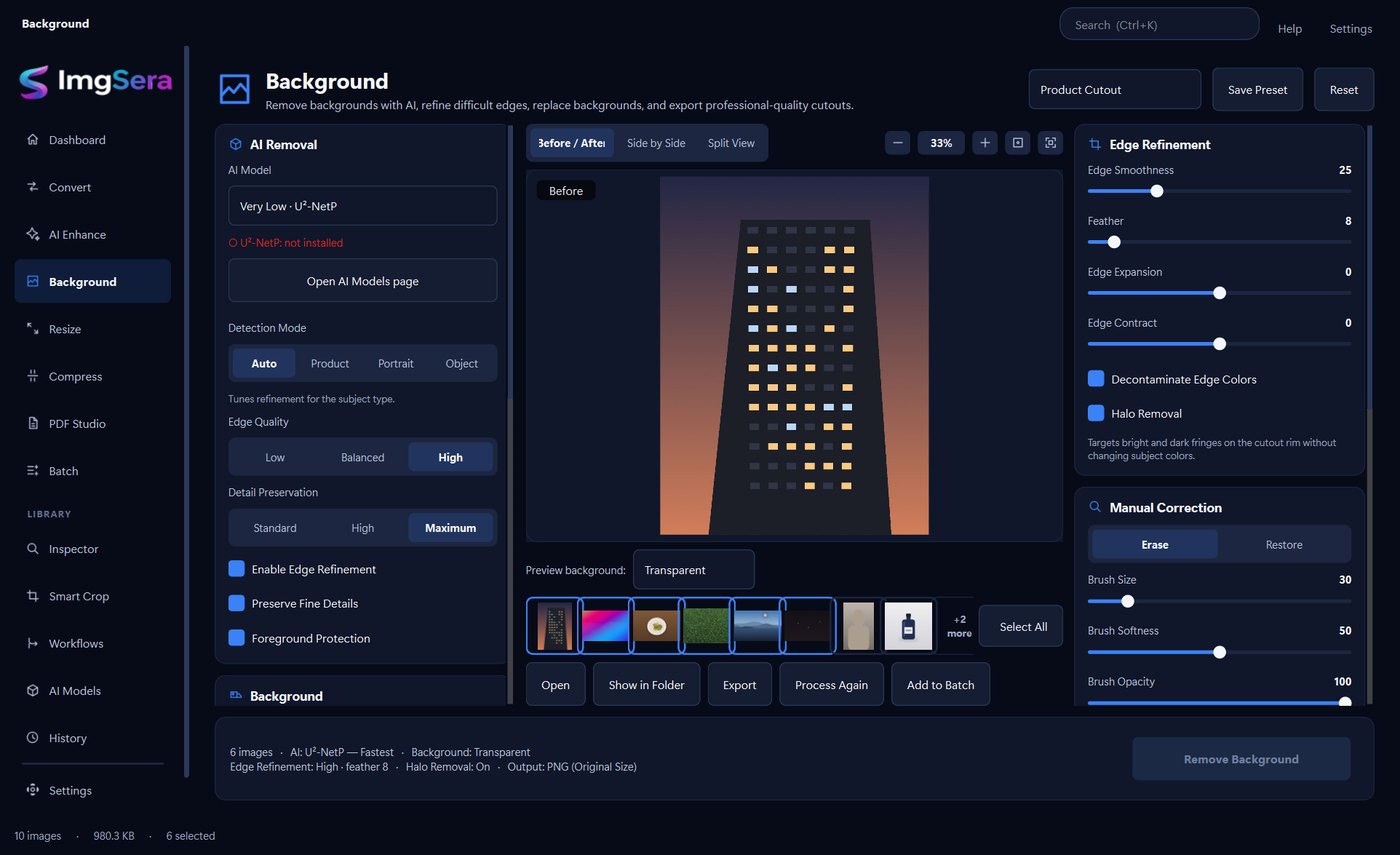
Task: Click the square-with-dot zoom icon
Action: [1018, 143]
